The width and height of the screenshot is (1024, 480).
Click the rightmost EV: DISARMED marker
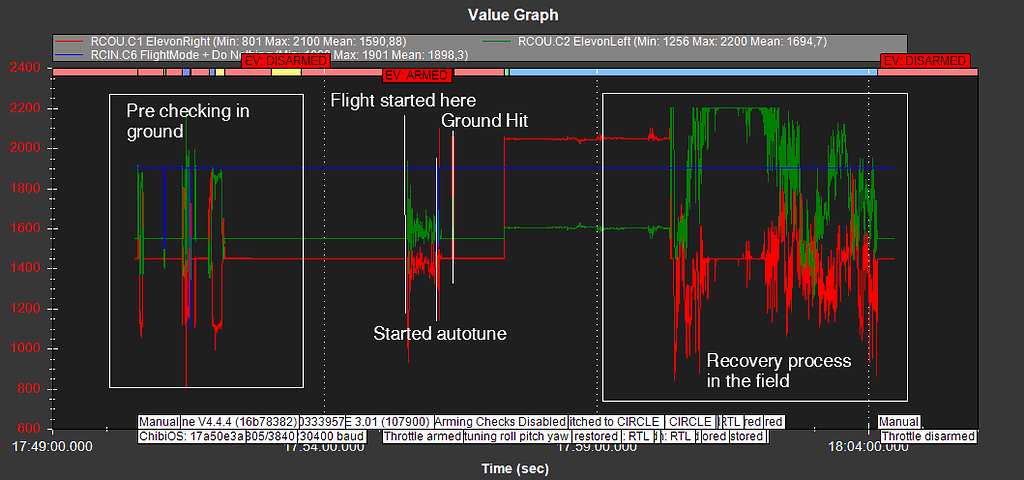pos(925,61)
